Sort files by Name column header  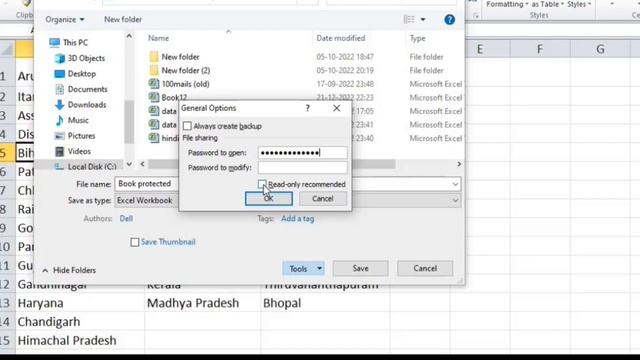coord(158,38)
